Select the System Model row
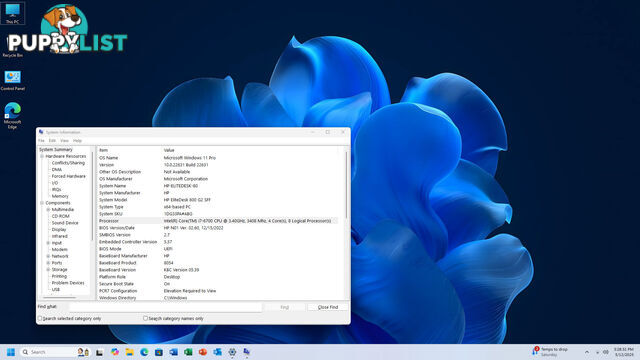640x360 pixels. point(218,200)
